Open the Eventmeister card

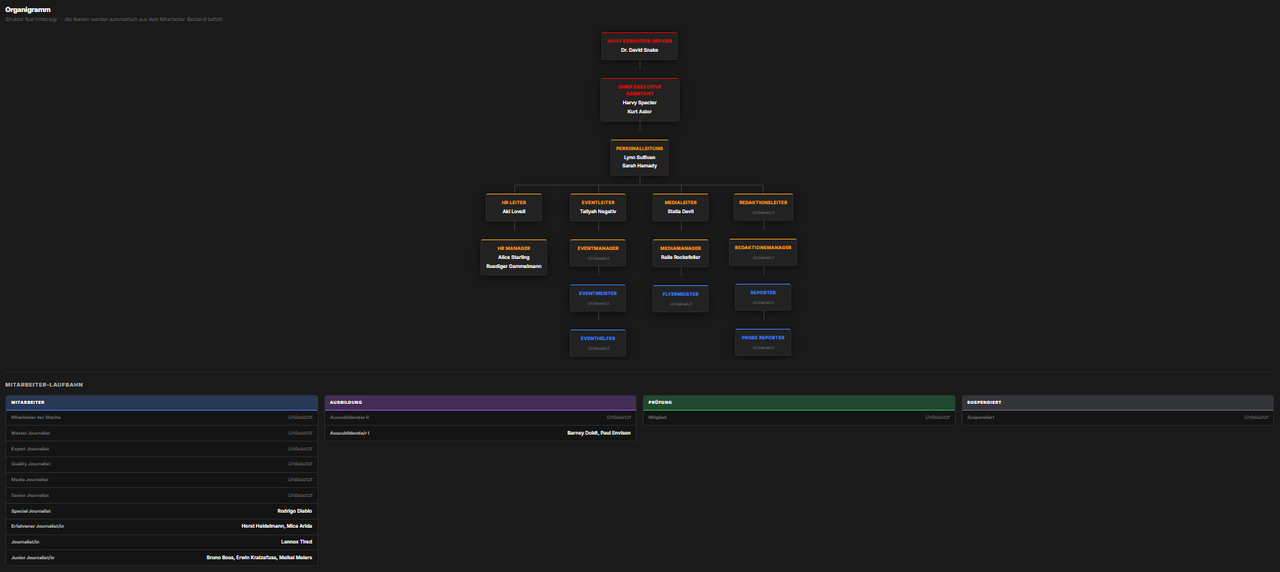(x=598, y=298)
